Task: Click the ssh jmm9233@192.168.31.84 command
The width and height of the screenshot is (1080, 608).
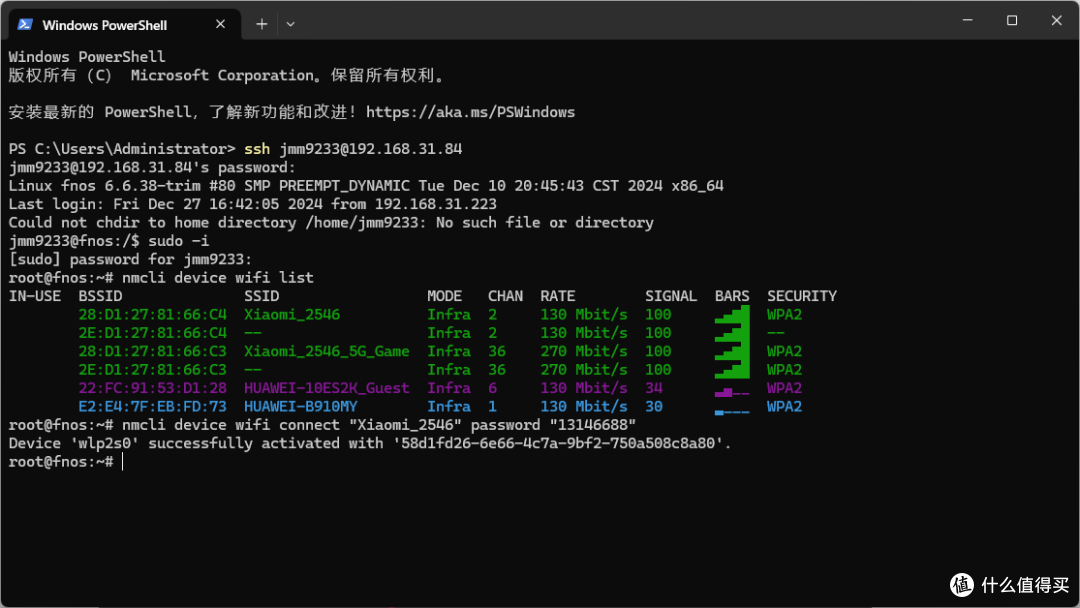Action: tap(353, 149)
